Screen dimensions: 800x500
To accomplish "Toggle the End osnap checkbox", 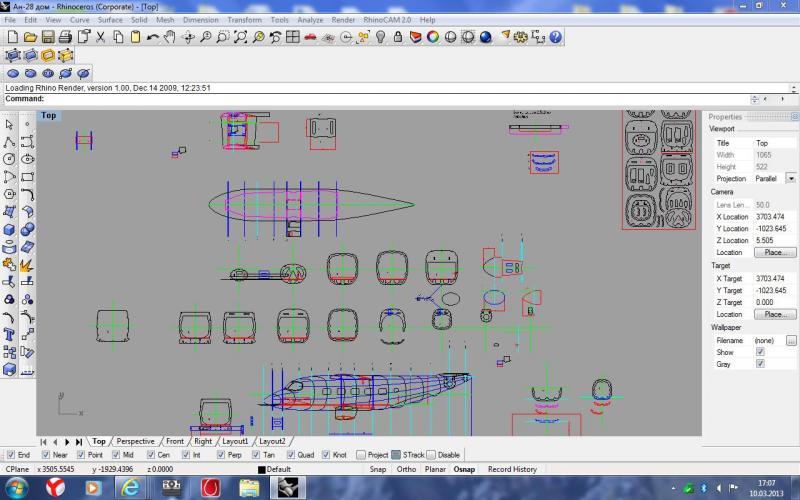I will pos(11,455).
